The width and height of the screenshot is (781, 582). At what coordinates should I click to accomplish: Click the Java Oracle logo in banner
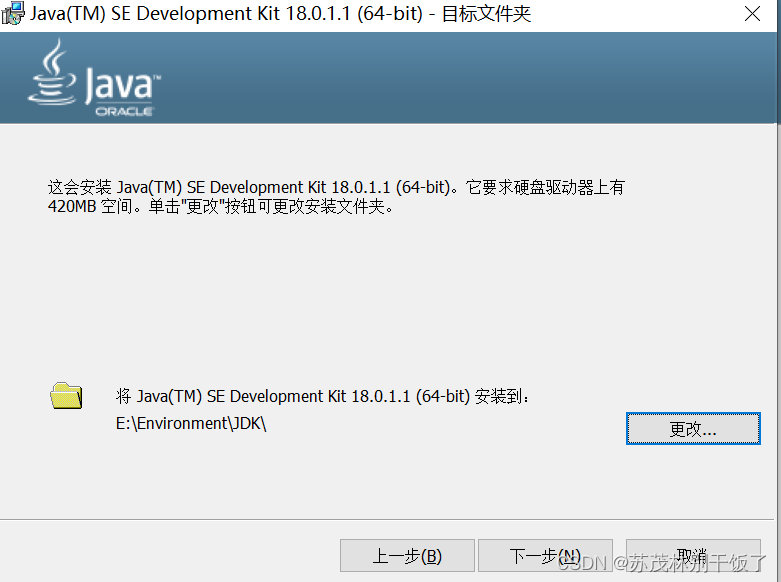[x=95, y=79]
